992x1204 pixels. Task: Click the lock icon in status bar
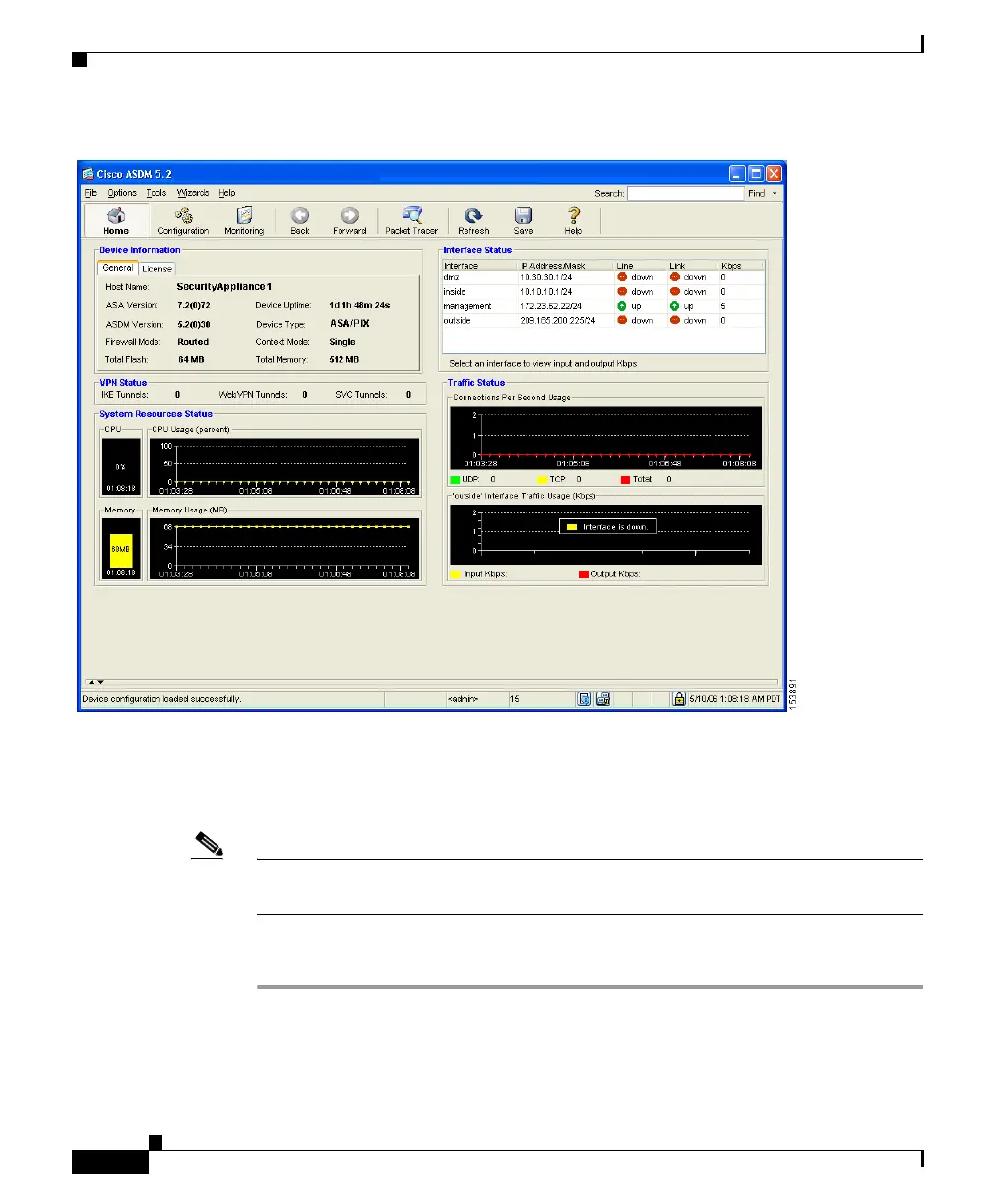[679, 698]
